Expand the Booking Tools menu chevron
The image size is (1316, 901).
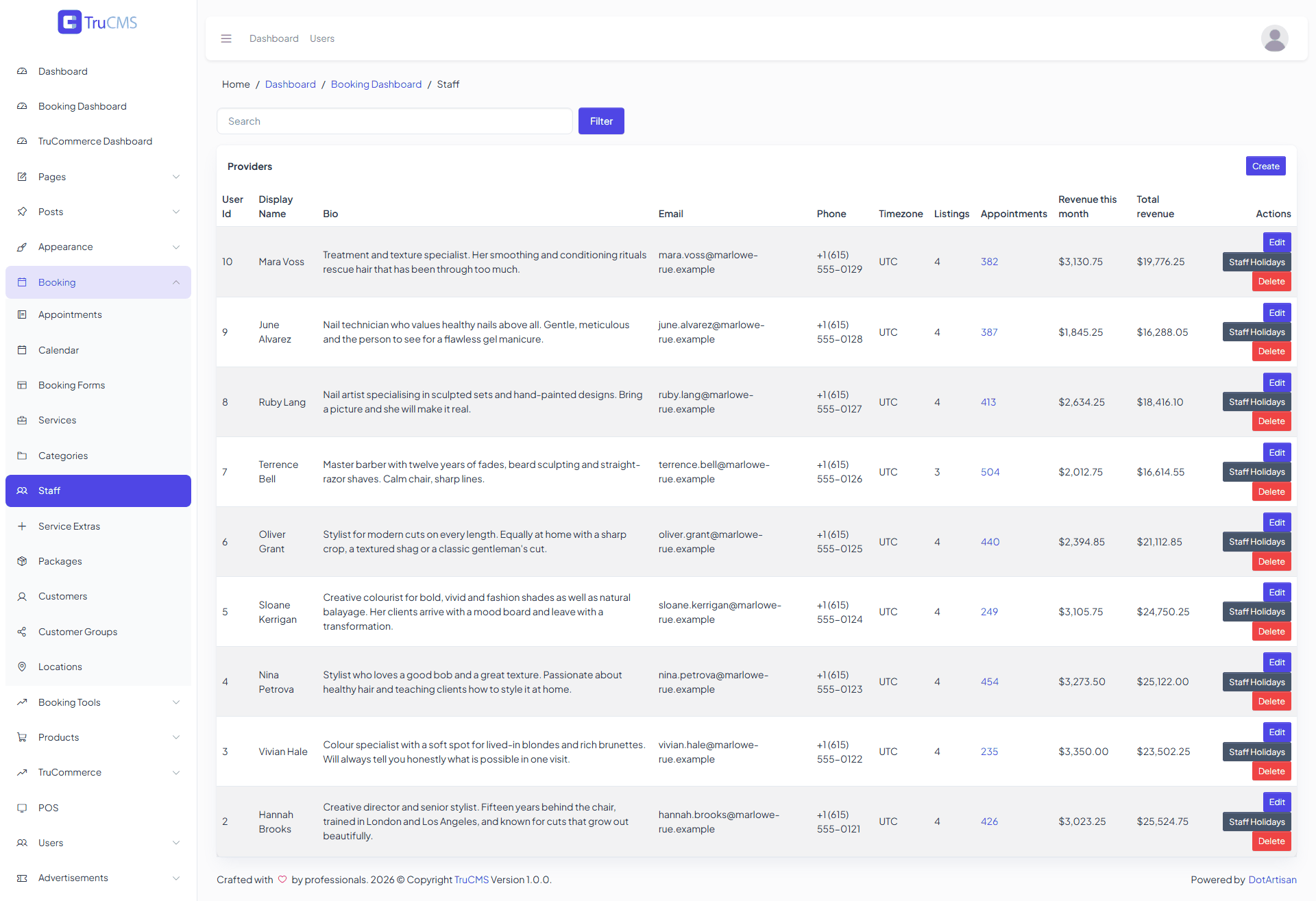[x=176, y=702]
